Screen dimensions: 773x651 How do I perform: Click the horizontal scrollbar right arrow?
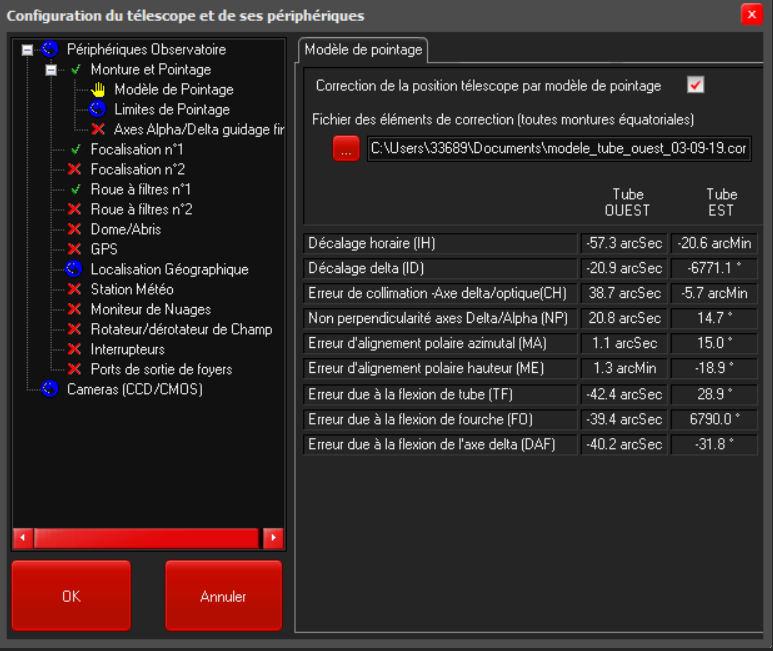[273, 538]
